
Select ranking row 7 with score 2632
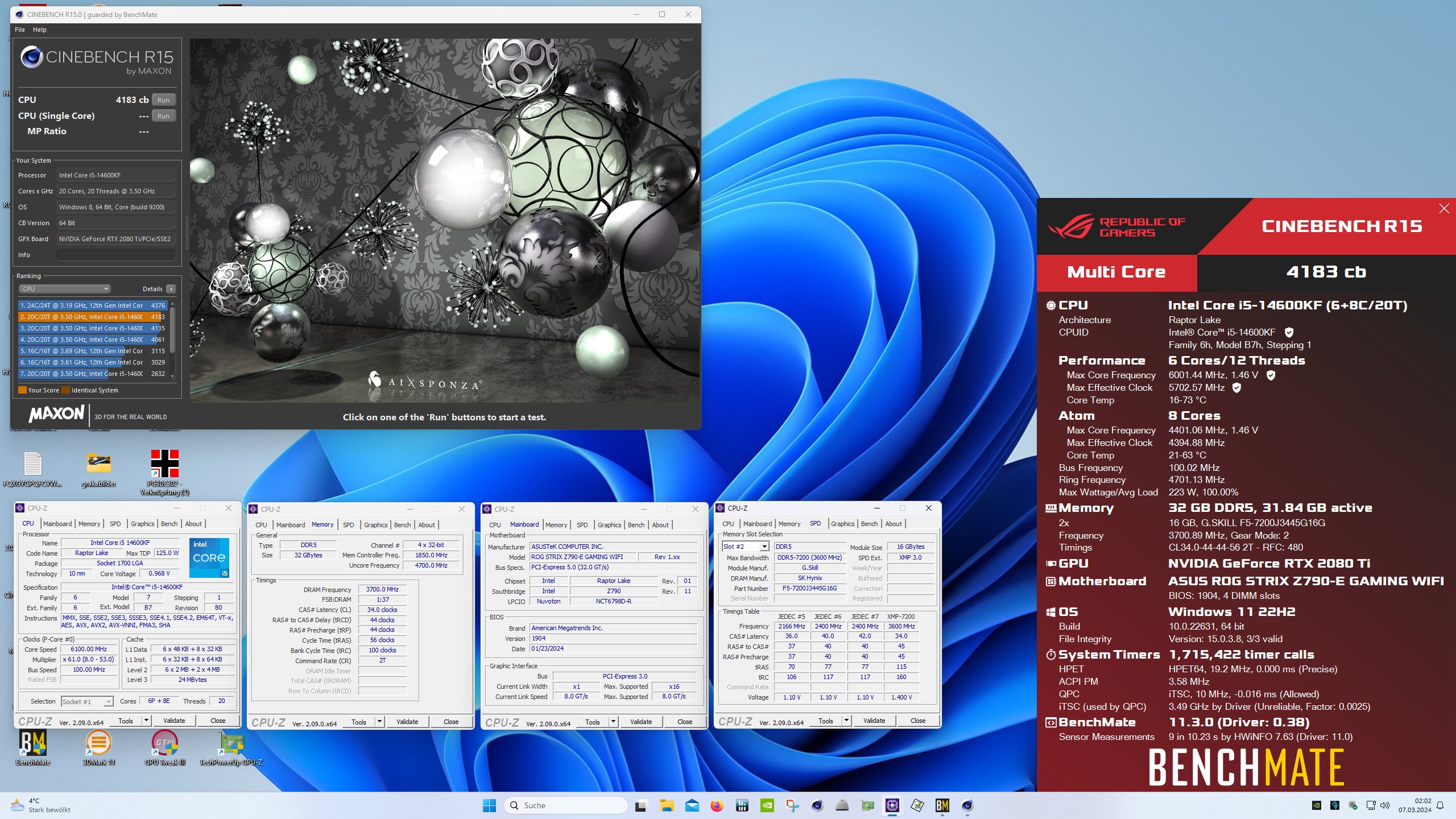coord(93,374)
